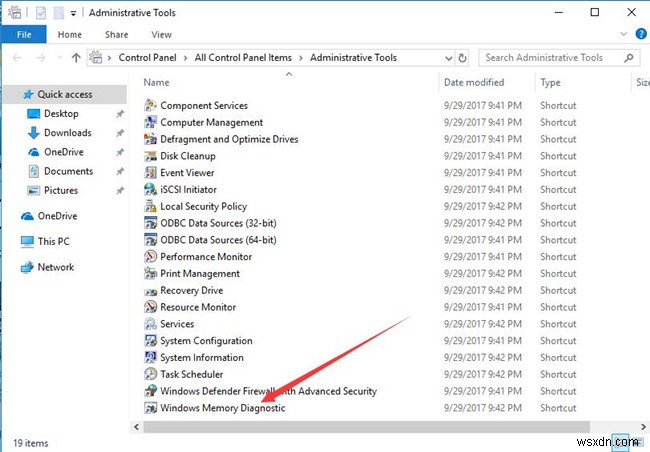The image size is (650, 452).
Task: Open Downloads in the navigation pane
Action: pos(68,133)
